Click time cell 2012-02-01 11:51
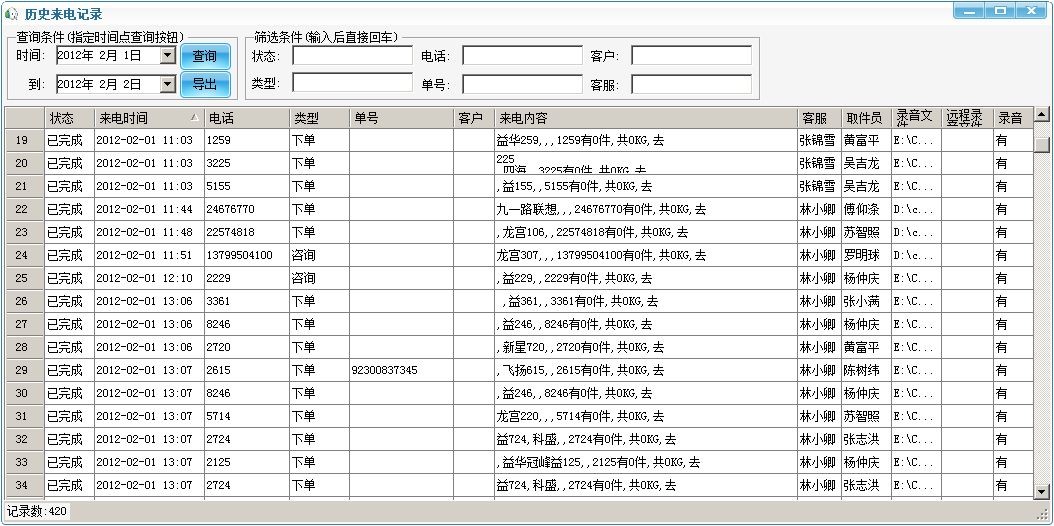This screenshot has width=1054, height=526. (x=149, y=255)
